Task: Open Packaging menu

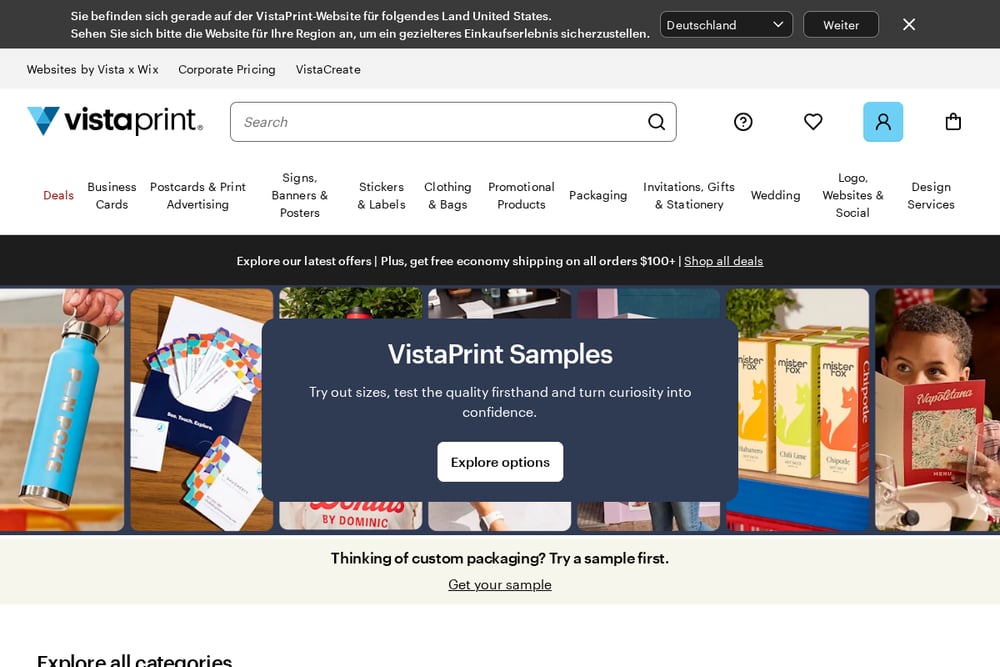Action: point(598,195)
